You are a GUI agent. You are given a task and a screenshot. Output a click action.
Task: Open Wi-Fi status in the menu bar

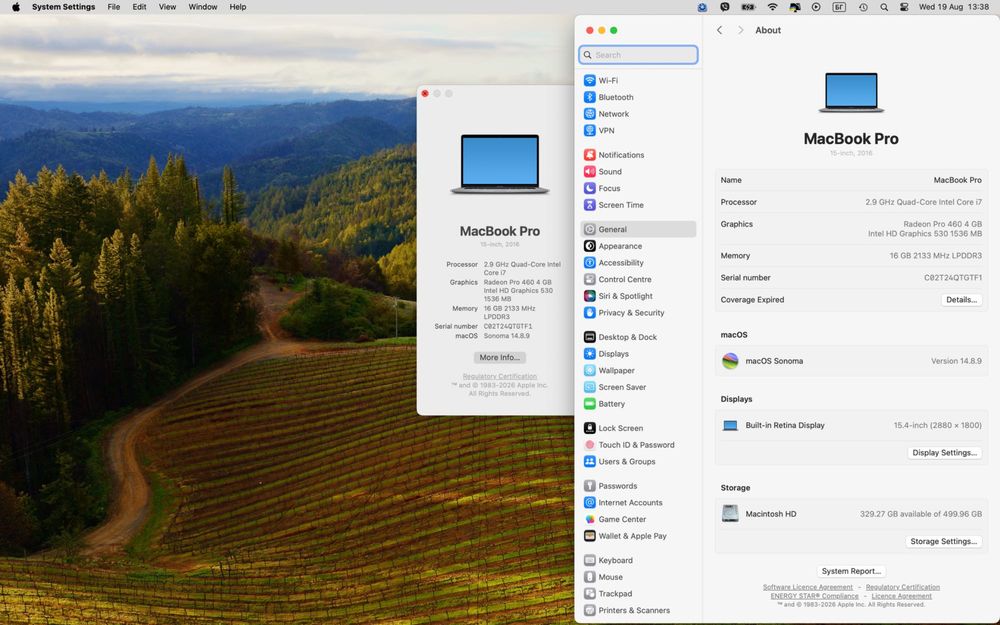click(772, 7)
